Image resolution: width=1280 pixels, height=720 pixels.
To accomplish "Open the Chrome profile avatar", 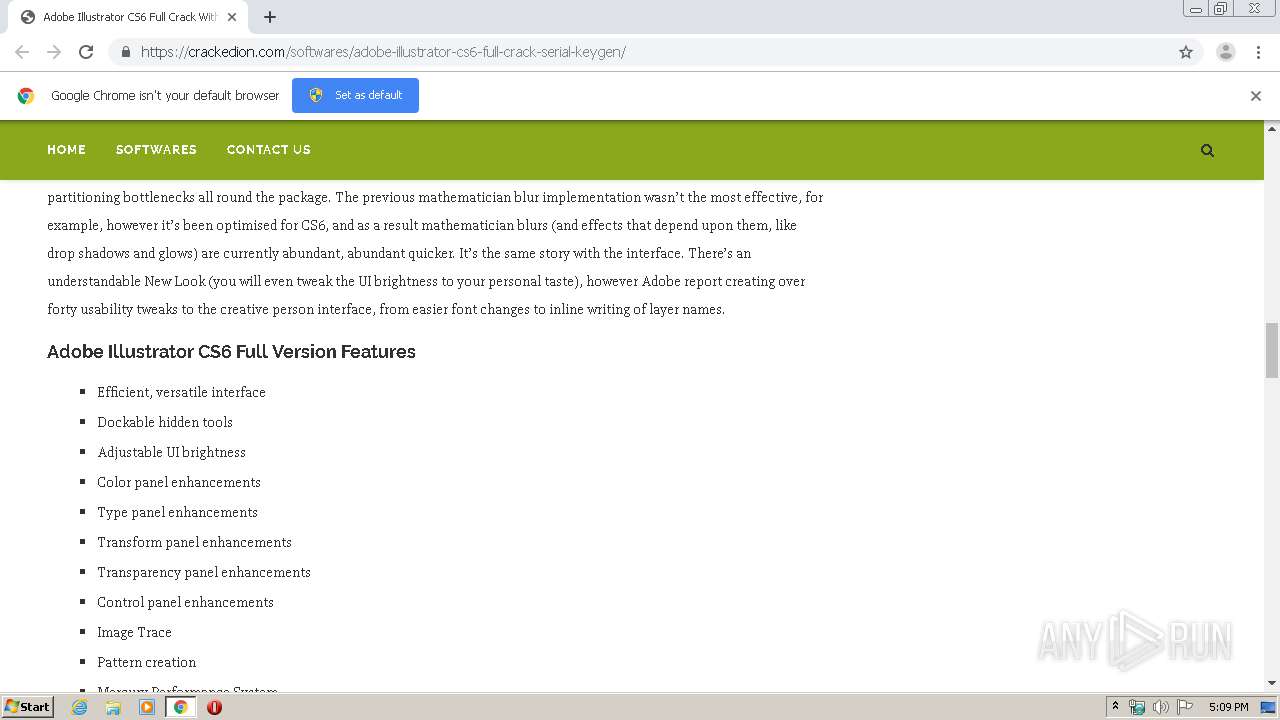I will pyautogui.click(x=1226, y=52).
